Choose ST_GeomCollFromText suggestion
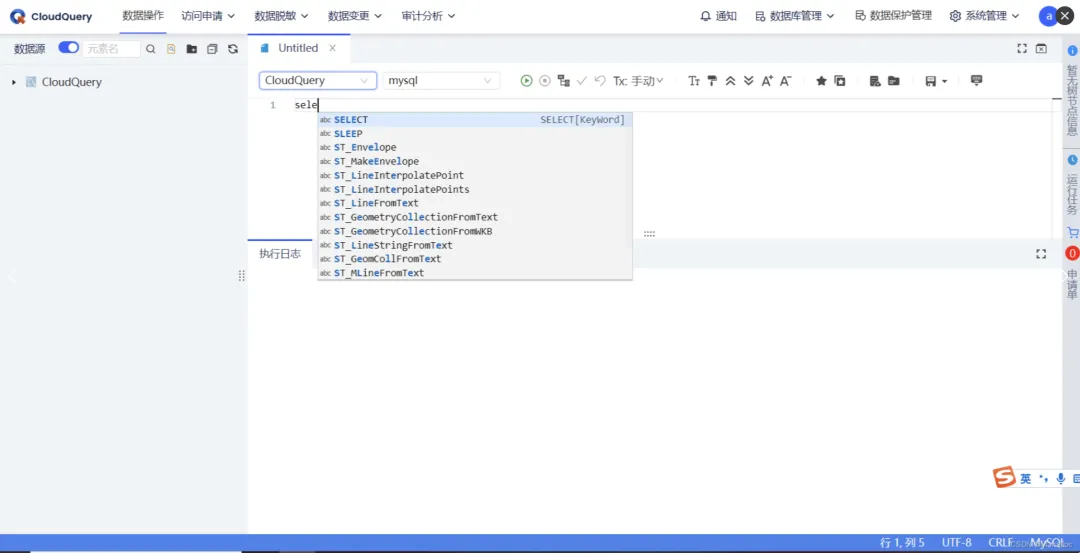 click(475, 259)
